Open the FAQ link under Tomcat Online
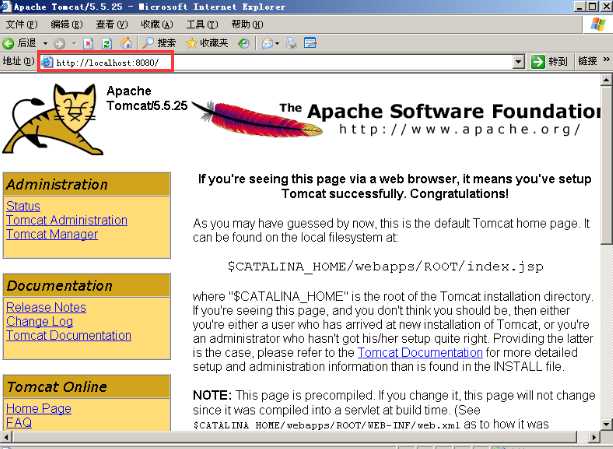Image resolution: width=613 pixels, height=449 pixels. tap(19, 423)
